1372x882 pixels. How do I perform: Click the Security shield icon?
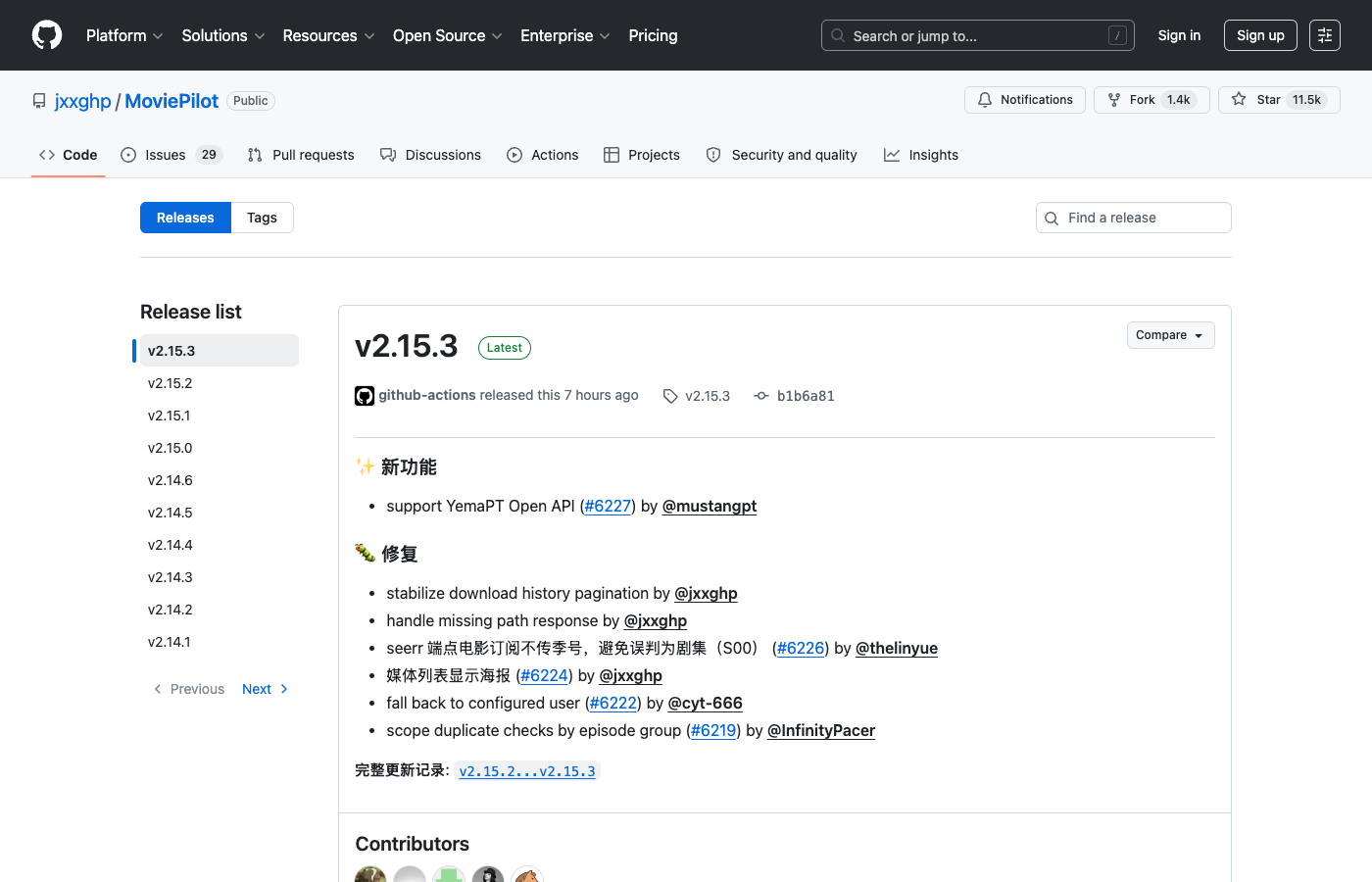tap(713, 155)
